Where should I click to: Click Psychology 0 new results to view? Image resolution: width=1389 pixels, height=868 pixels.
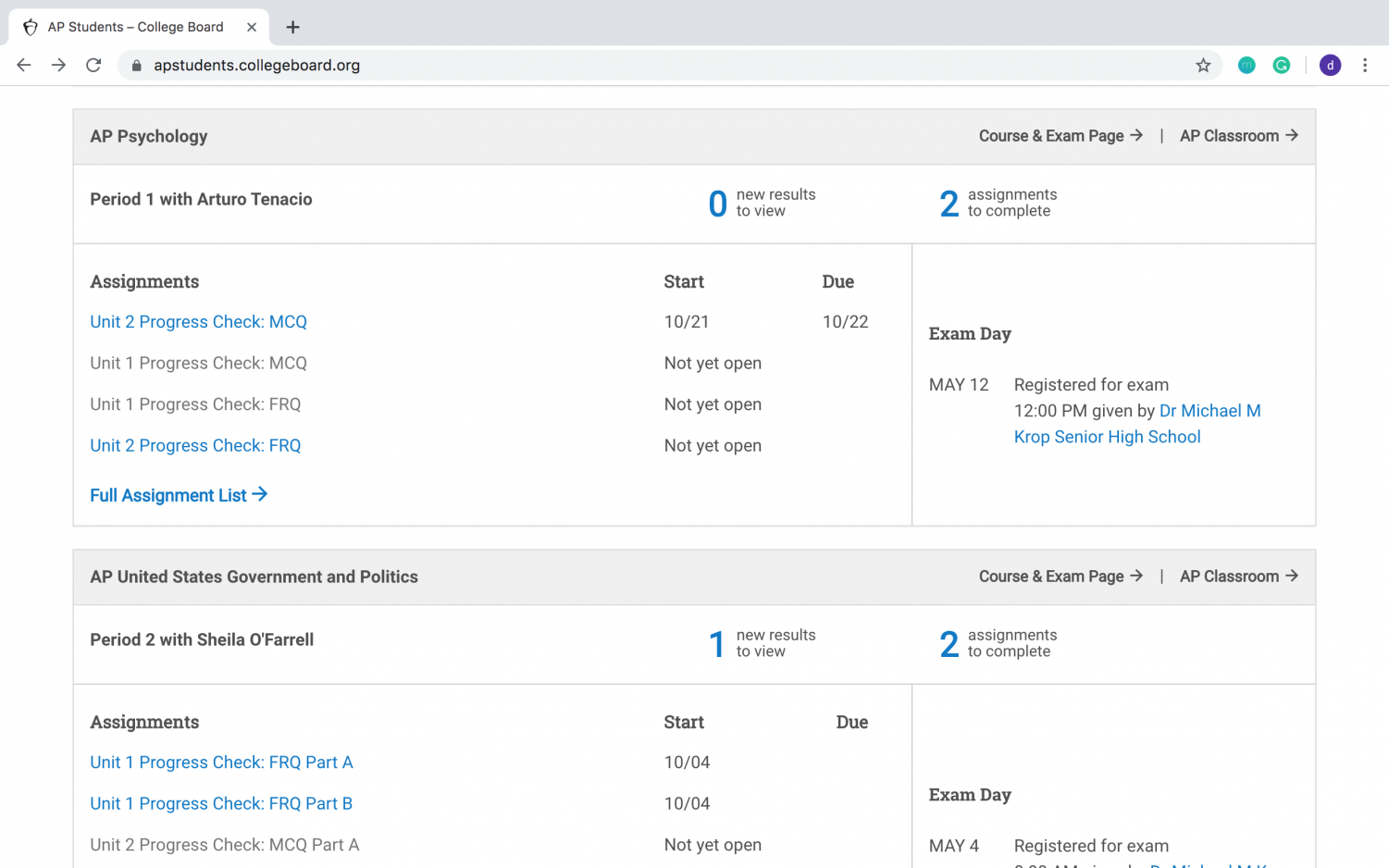coord(763,203)
